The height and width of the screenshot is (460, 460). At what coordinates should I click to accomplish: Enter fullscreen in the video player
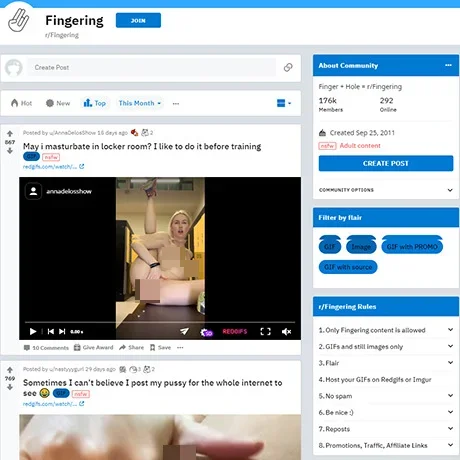265,331
